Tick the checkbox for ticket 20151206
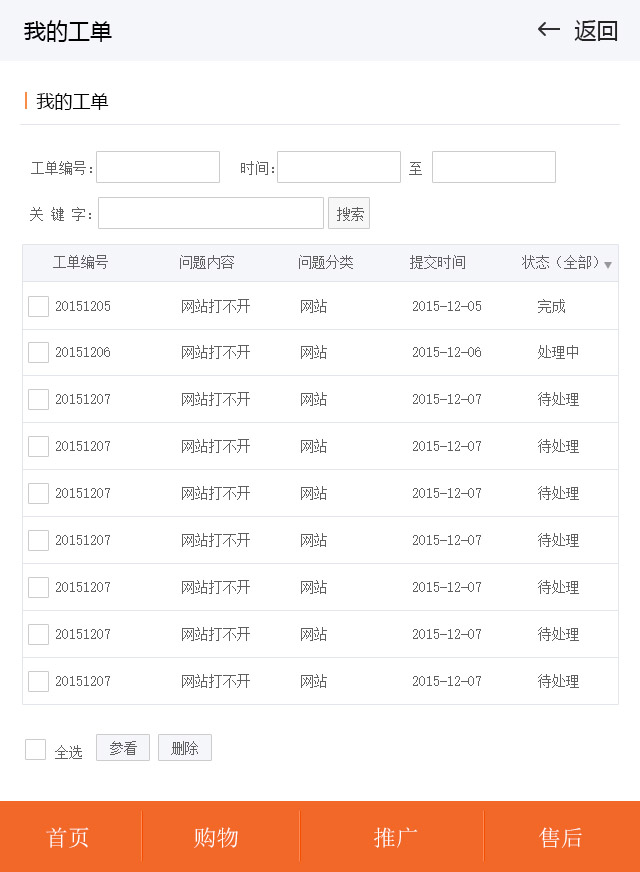Screen dimensions: 640x872 click(38, 352)
